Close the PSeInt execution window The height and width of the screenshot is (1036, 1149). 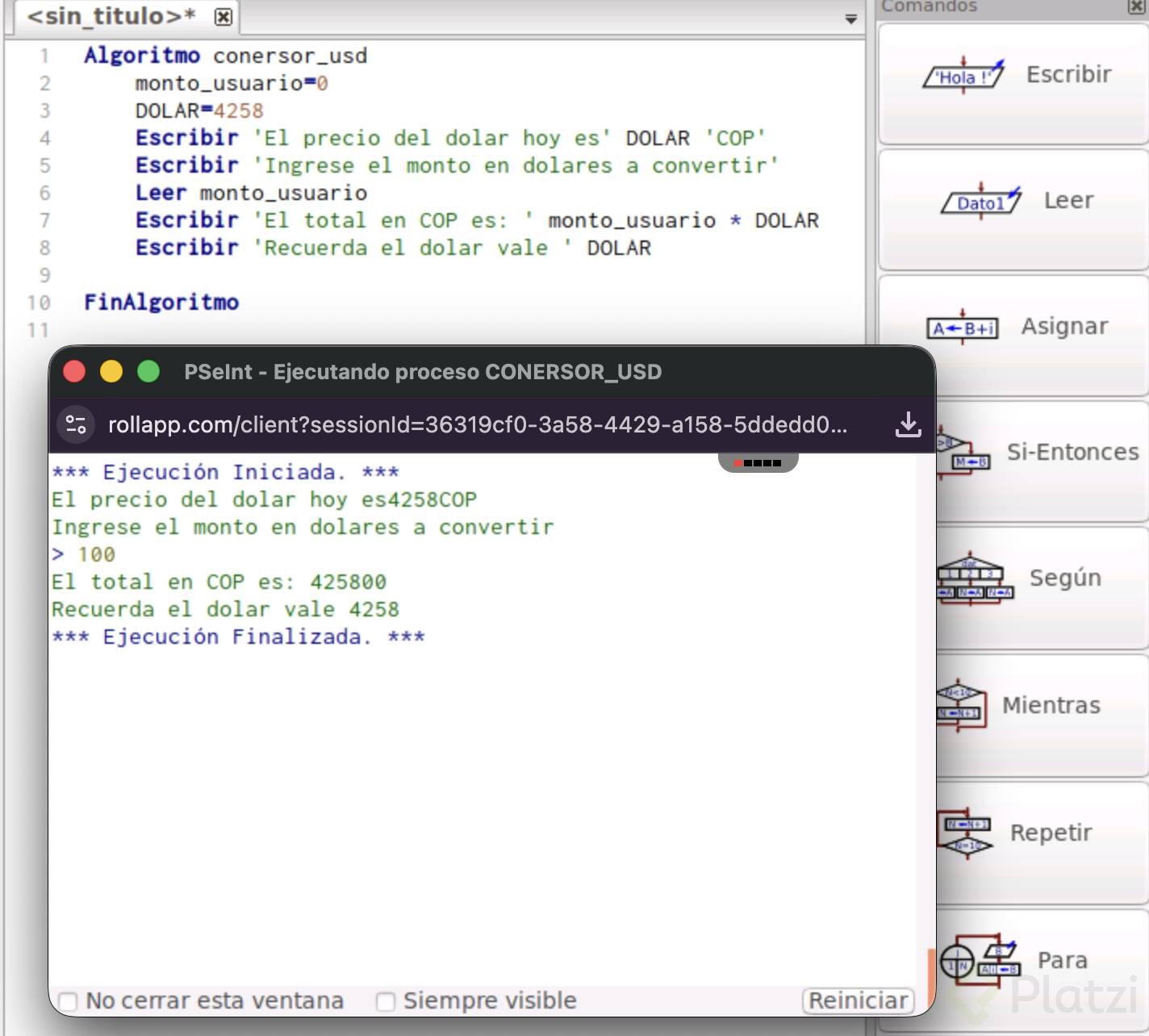coord(74,371)
